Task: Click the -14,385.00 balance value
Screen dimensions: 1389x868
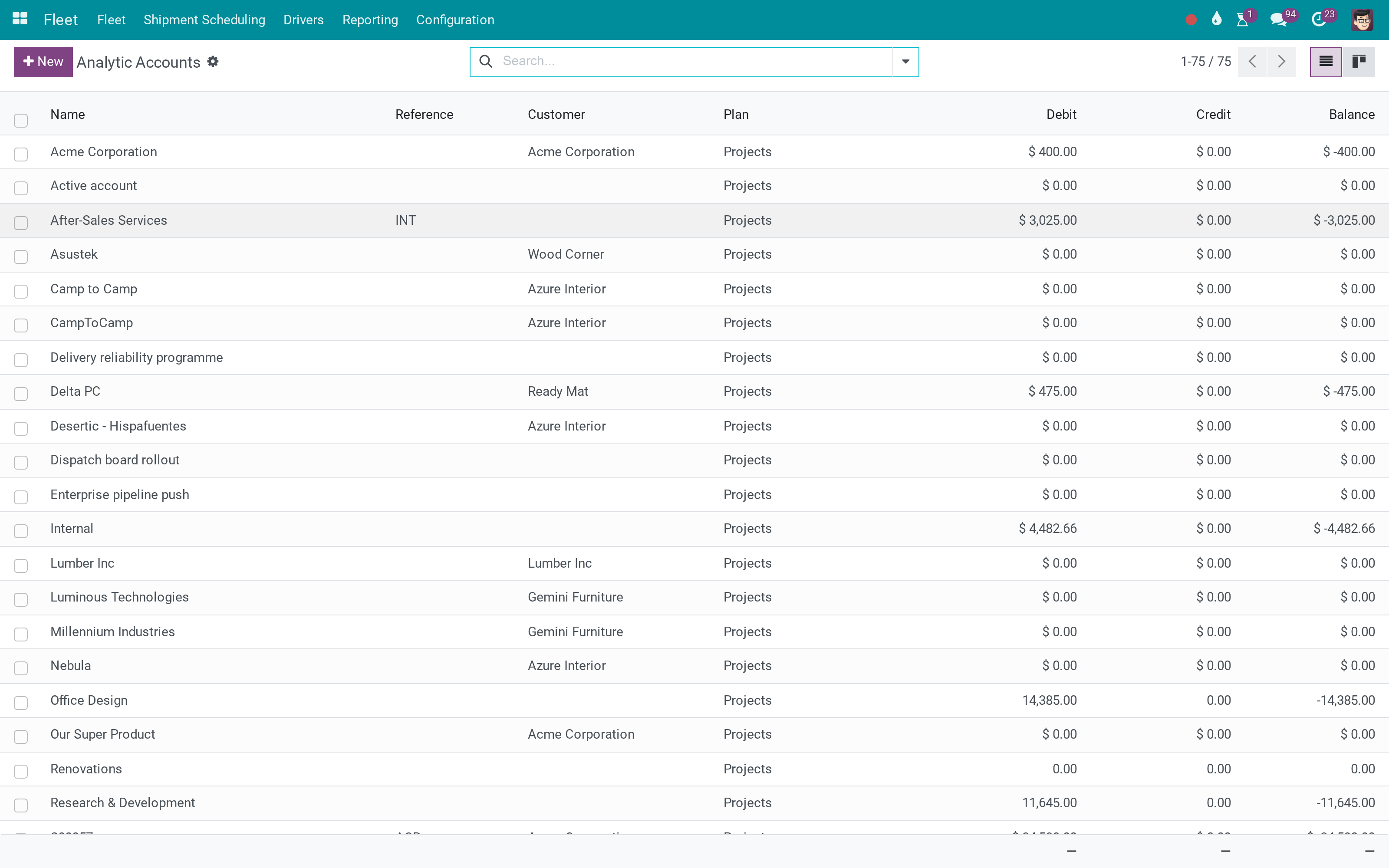Action: tap(1346, 700)
